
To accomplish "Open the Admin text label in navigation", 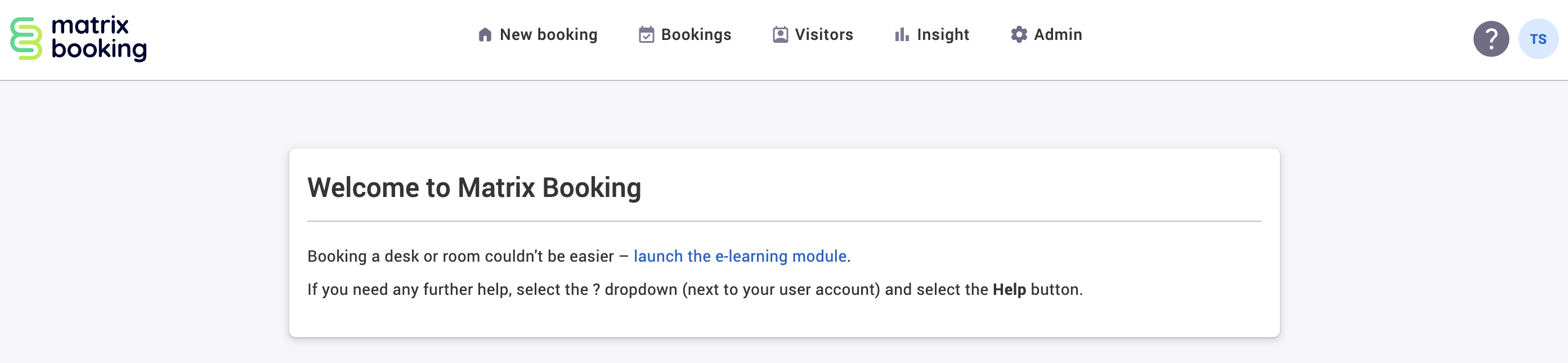I will pyautogui.click(x=1058, y=35).
